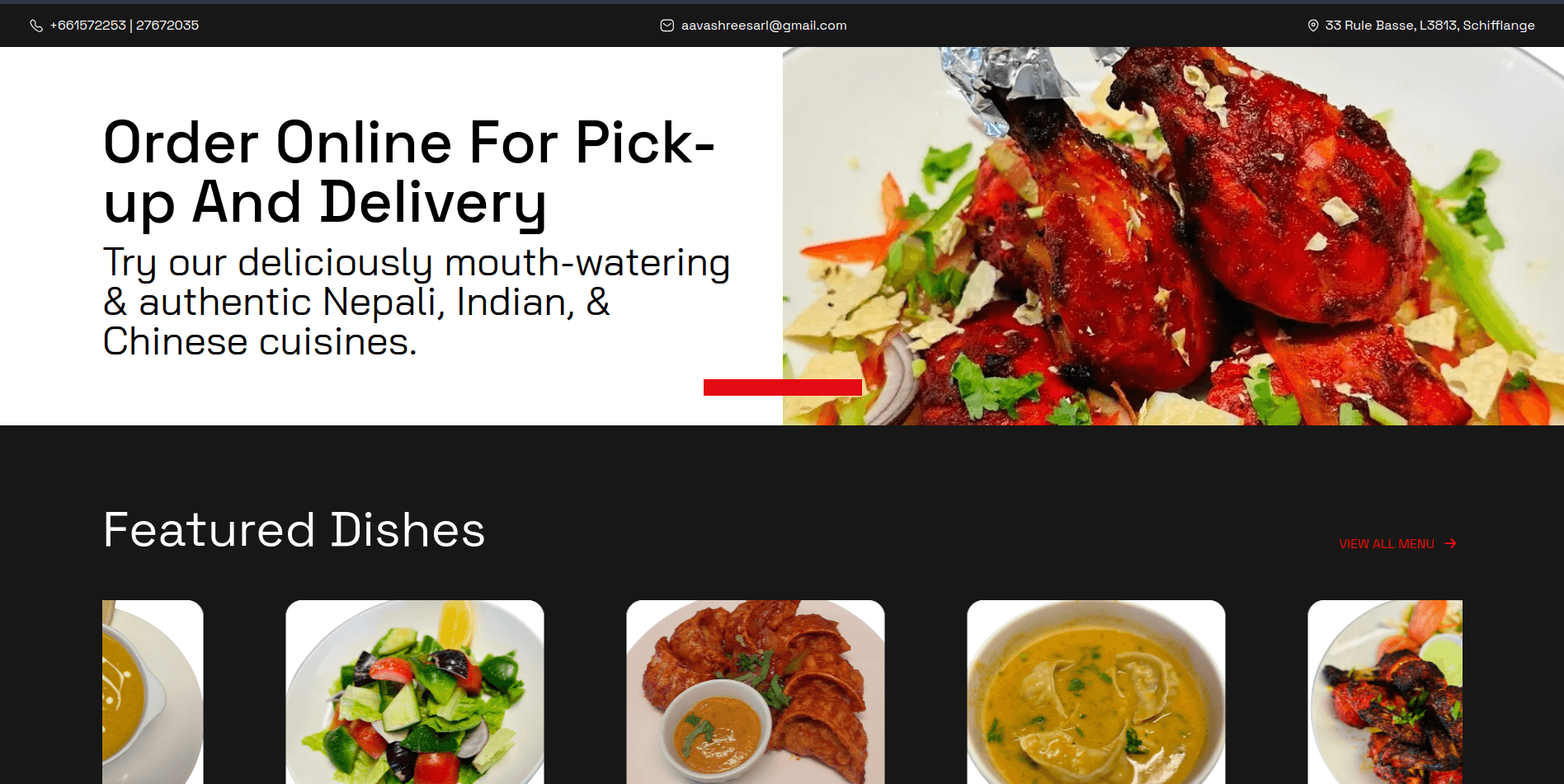The width and height of the screenshot is (1564, 784).
Task: Click the email envelope icon
Action: 667,26
